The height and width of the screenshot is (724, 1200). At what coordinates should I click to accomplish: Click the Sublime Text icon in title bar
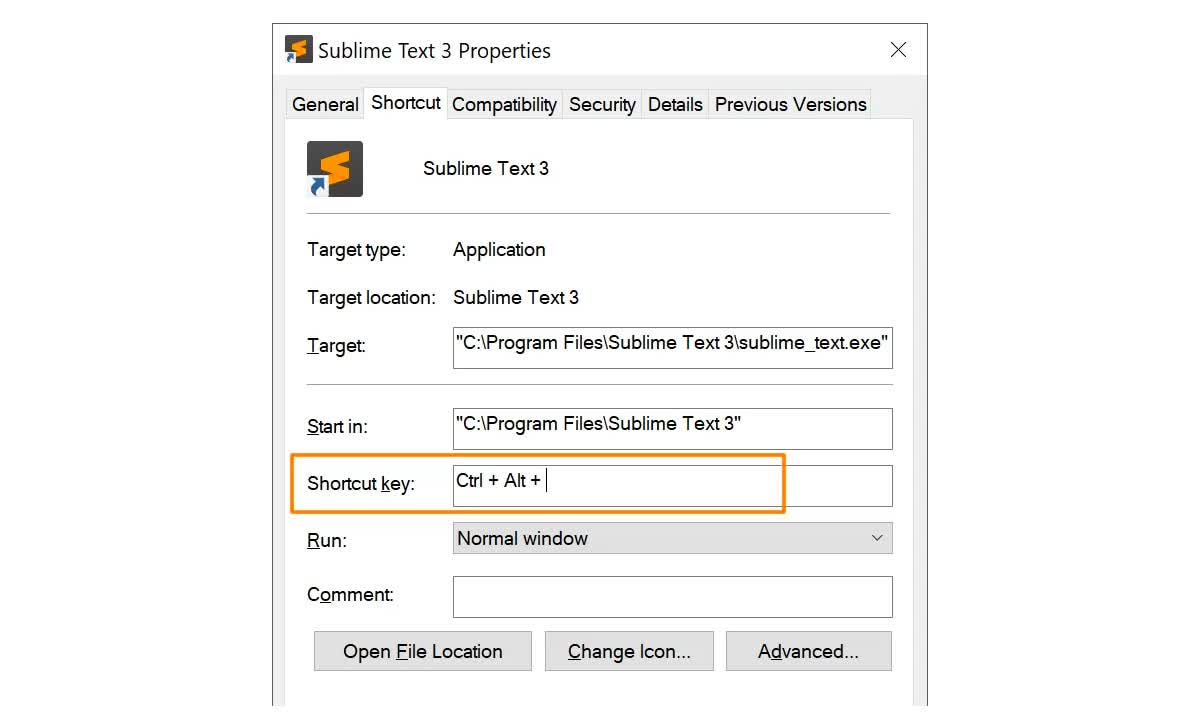click(x=299, y=50)
